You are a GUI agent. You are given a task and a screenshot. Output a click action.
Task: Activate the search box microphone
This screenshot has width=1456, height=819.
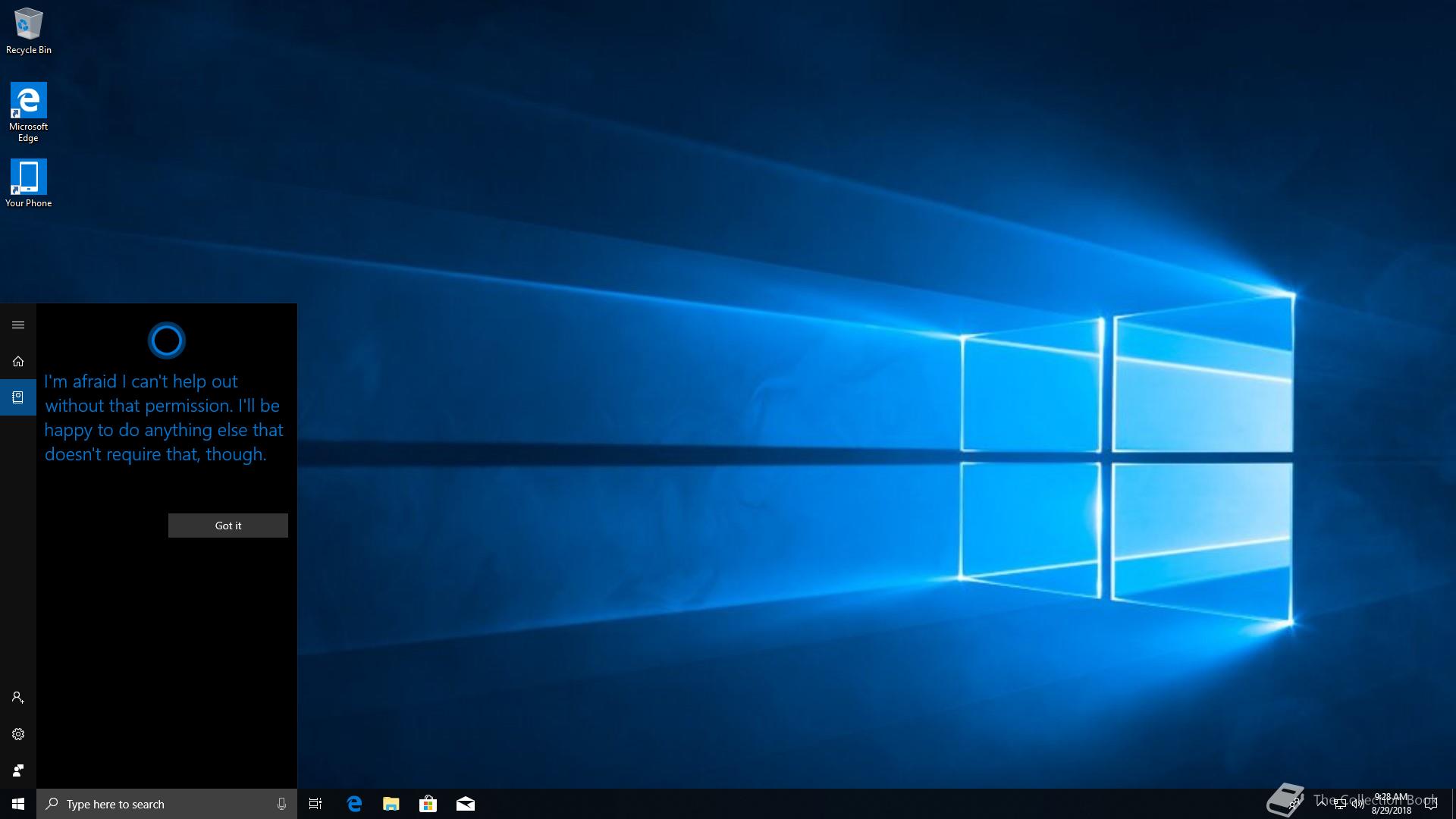281,804
